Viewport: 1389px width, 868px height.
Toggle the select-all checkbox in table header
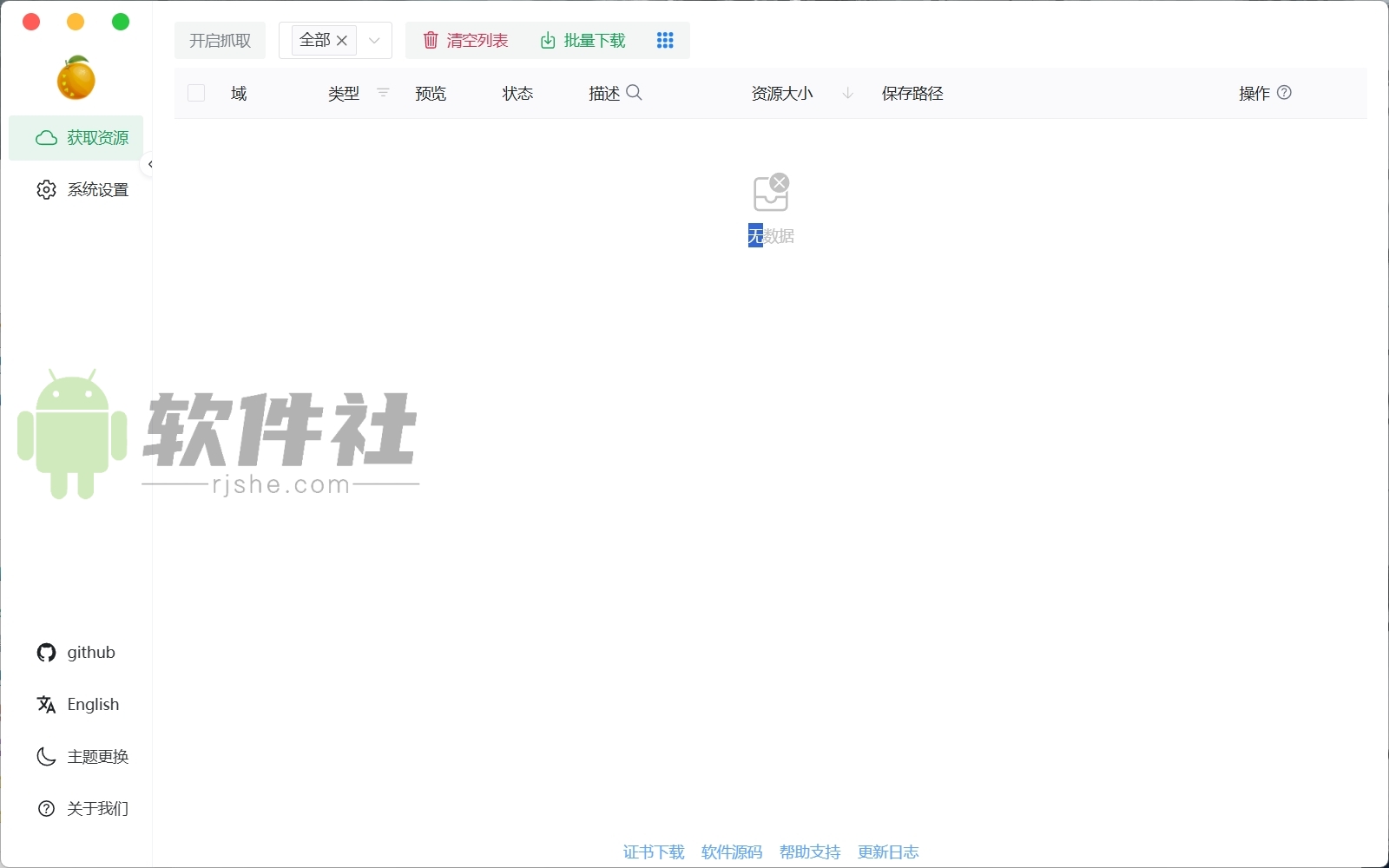pos(196,93)
